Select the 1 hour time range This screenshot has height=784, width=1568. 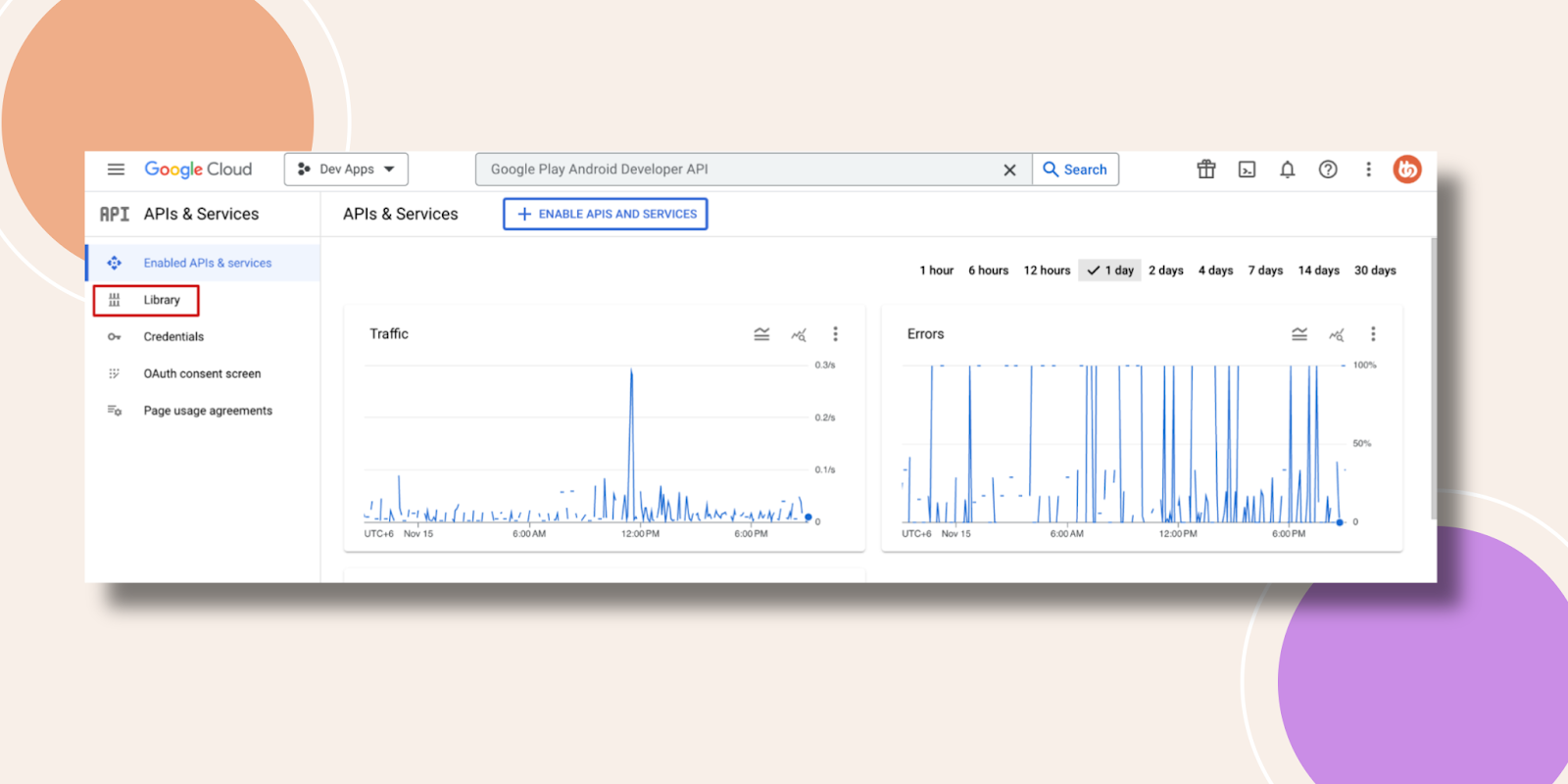(936, 270)
